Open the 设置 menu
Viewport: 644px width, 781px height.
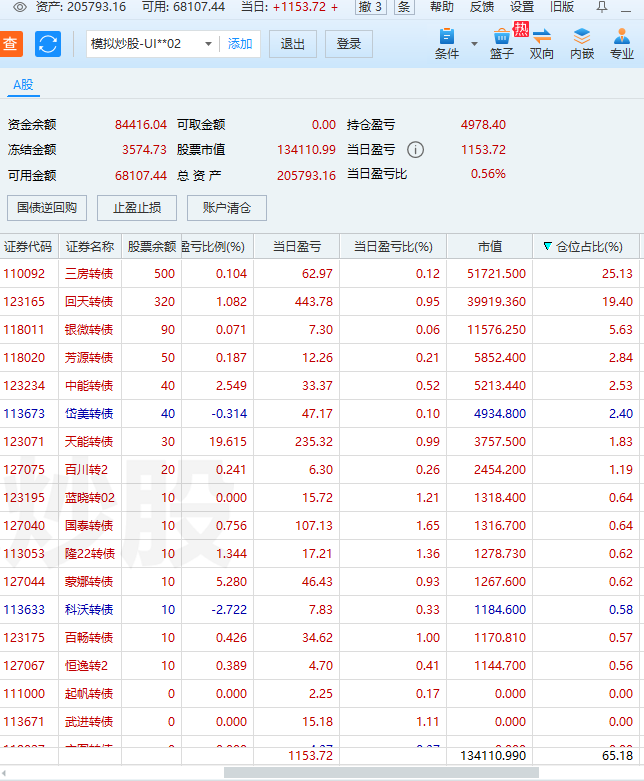tap(522, 7)
